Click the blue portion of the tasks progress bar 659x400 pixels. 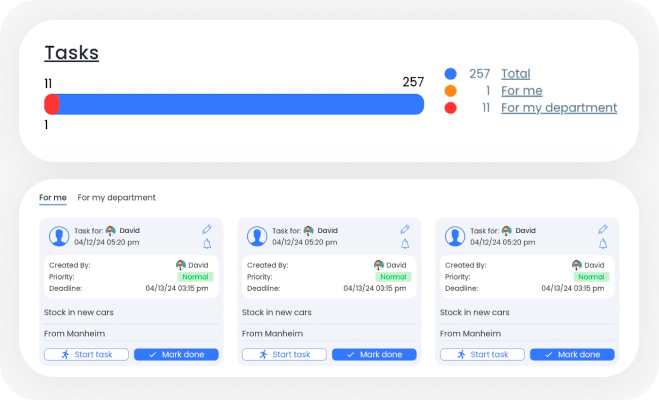coord(242,104)
